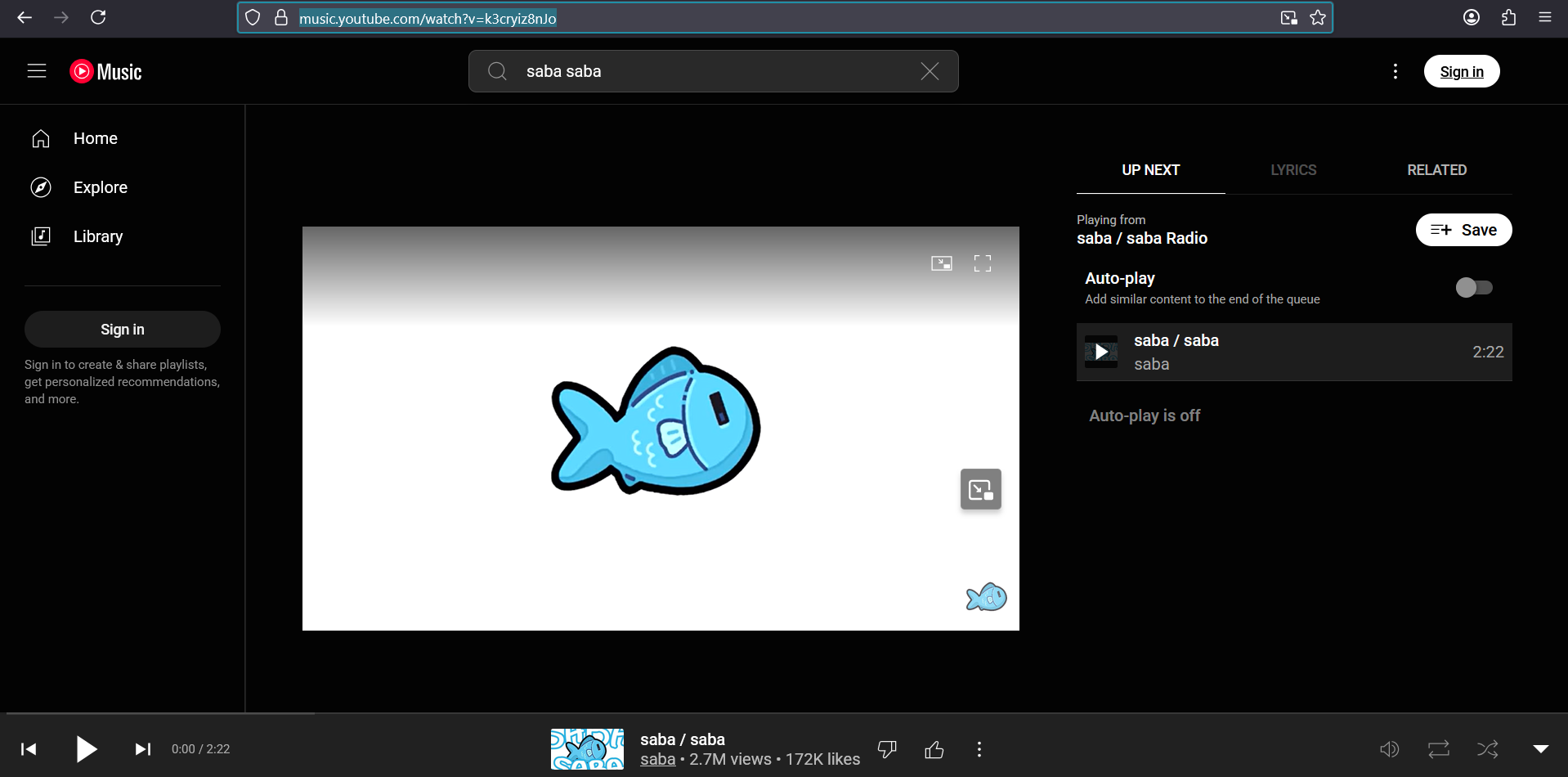This screenshot has width=1568, height=777.
Task: Open Library in the sidebar
Action: [123, 236]
